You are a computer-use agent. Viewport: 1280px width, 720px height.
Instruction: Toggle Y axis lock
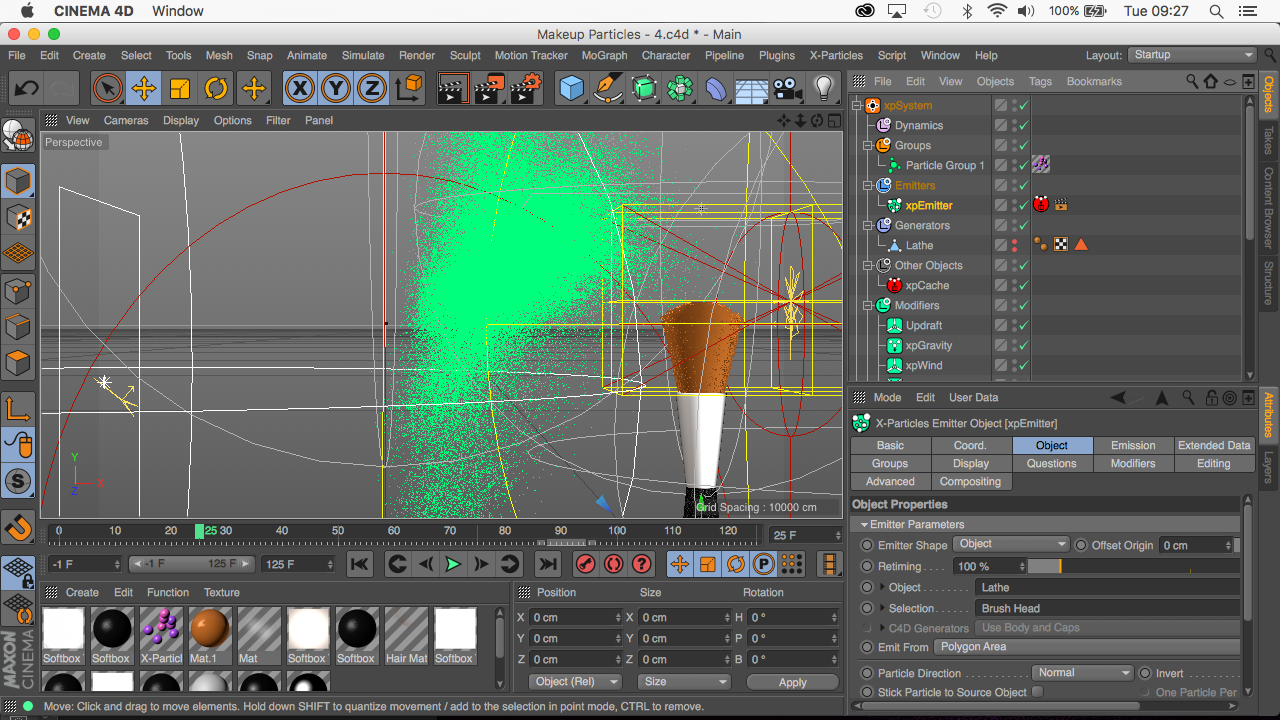[336, 88]
